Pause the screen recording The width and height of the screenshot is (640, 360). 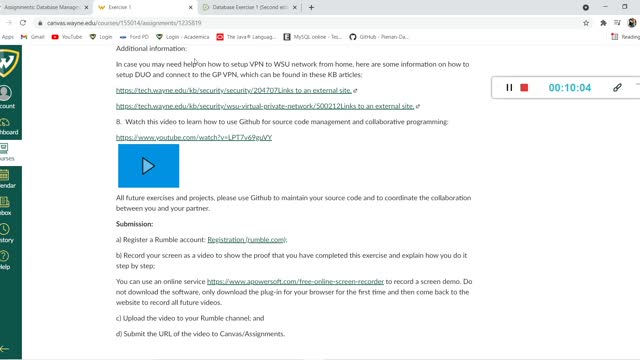click(509, 87)
